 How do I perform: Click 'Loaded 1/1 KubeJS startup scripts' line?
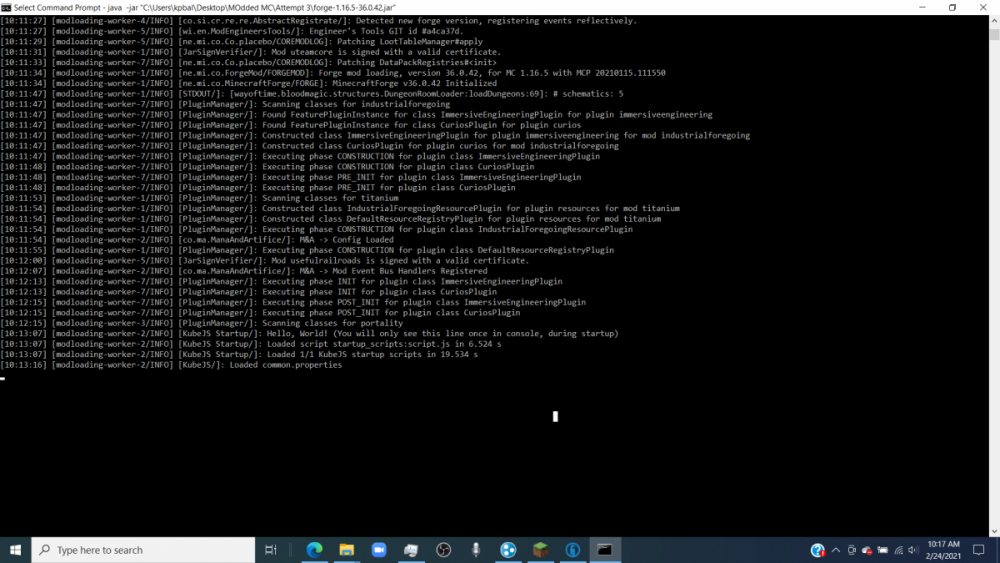coord(239,354)
